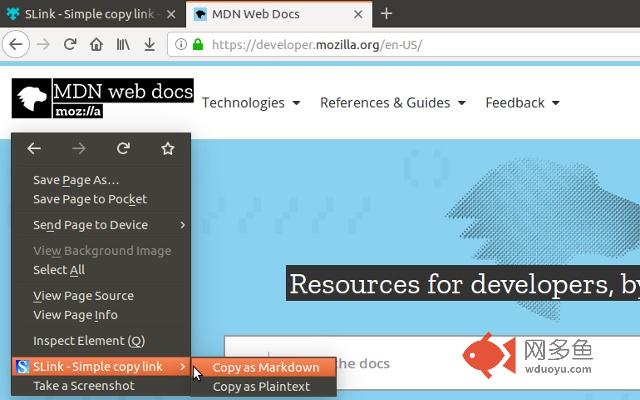
Task: Click Forward arrow in context menu
Action: [79, 148]
